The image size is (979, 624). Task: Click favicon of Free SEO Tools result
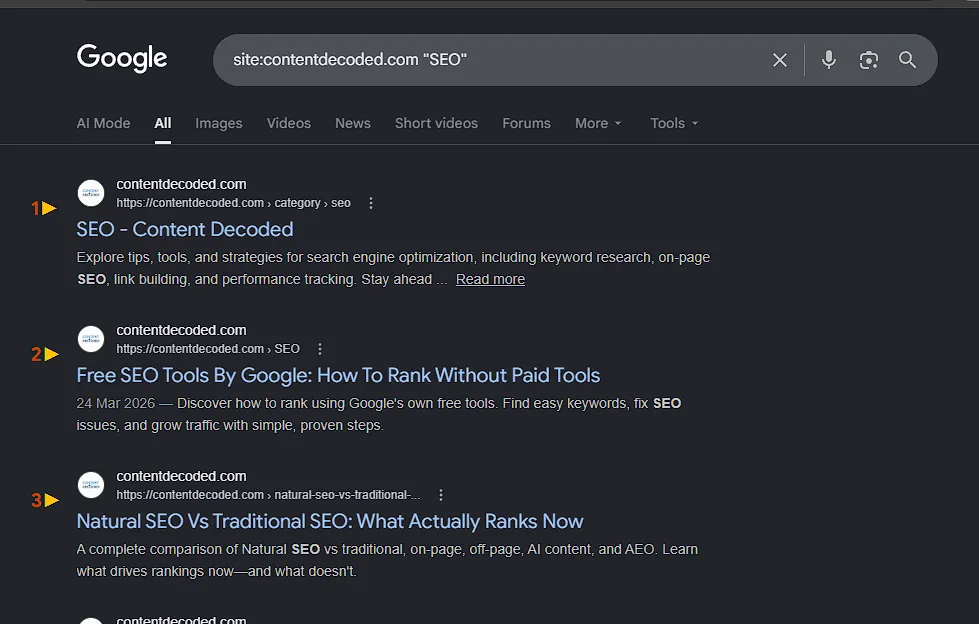coord(91,339)
